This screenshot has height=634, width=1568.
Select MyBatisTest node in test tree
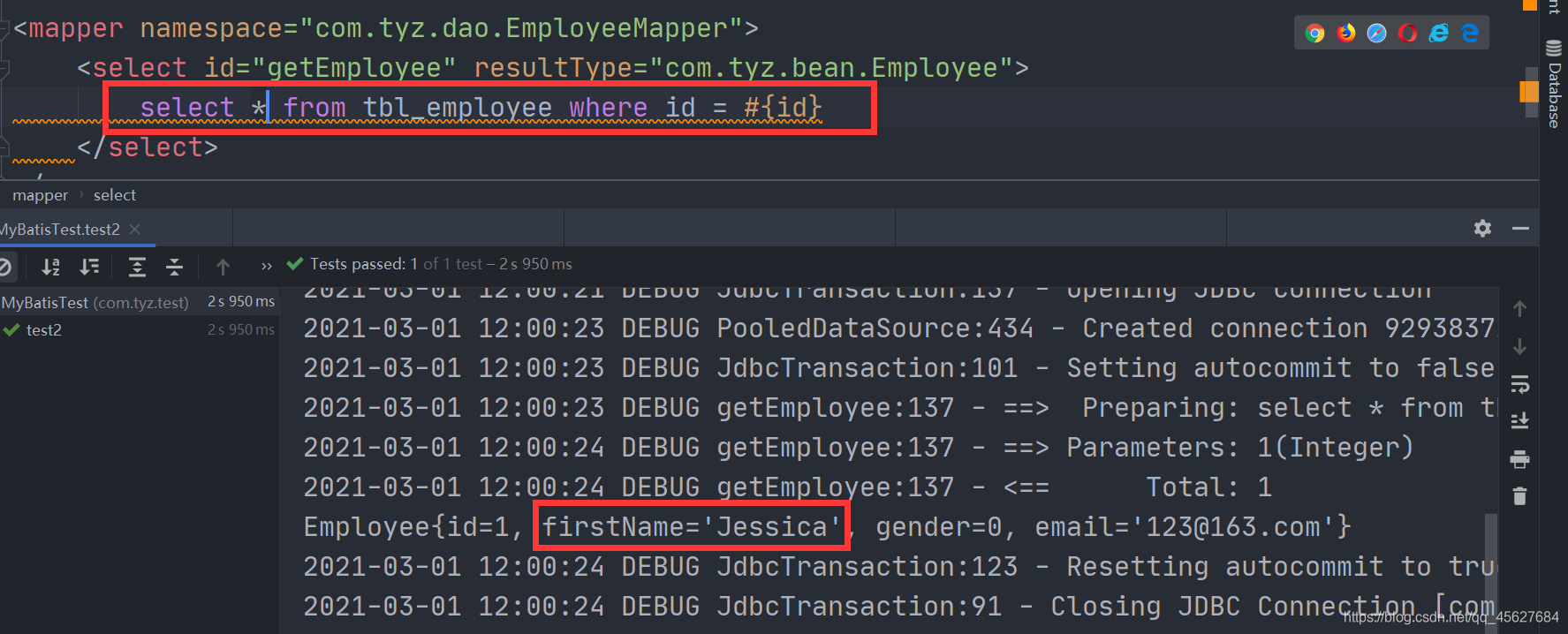(139, 302)
